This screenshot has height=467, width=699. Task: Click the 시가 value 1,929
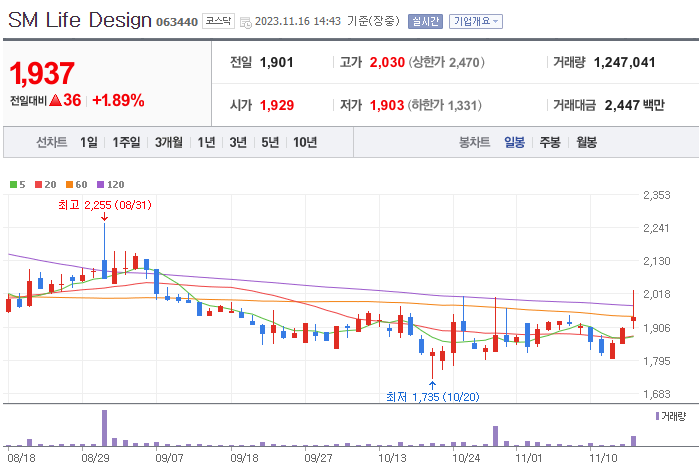pos(277,105)
